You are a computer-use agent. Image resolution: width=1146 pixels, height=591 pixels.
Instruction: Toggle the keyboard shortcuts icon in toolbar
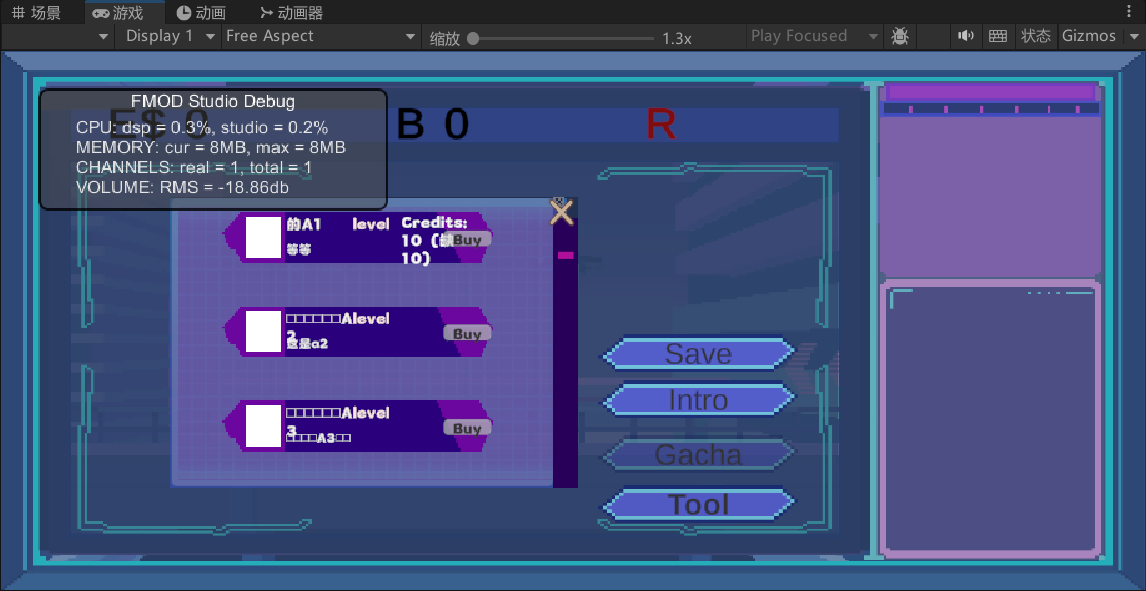click(x=997, y=36)
